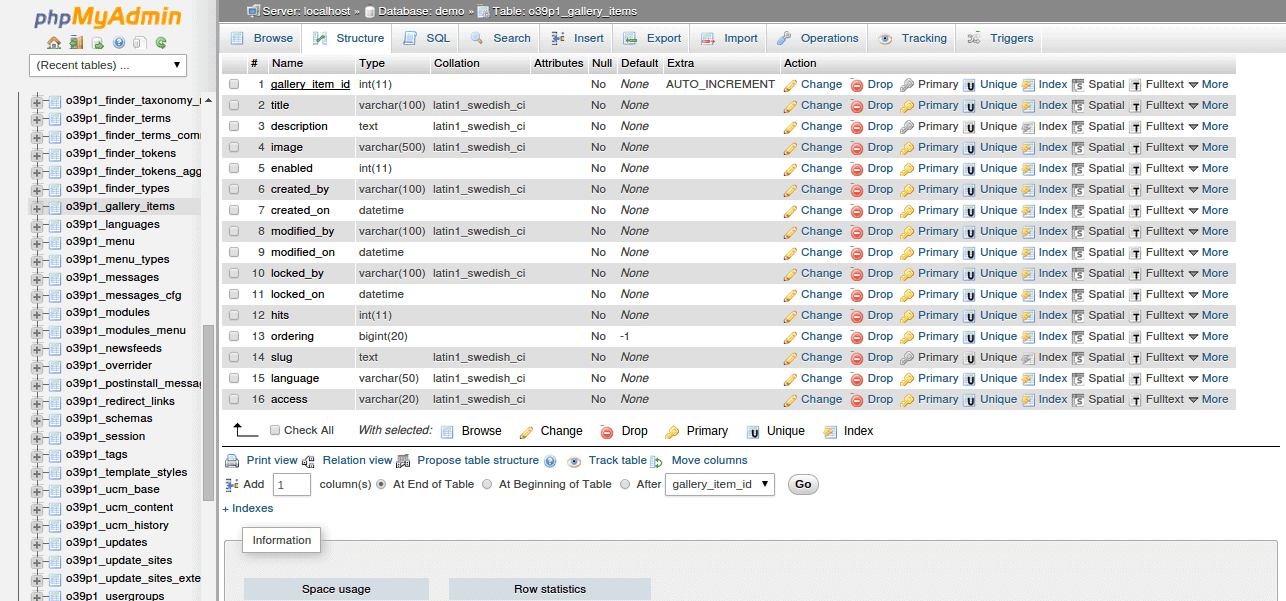This screenshot has height=601, width=1286.
Task: Click the Go button
Action: pyautogui.click(x=803, y=484)
